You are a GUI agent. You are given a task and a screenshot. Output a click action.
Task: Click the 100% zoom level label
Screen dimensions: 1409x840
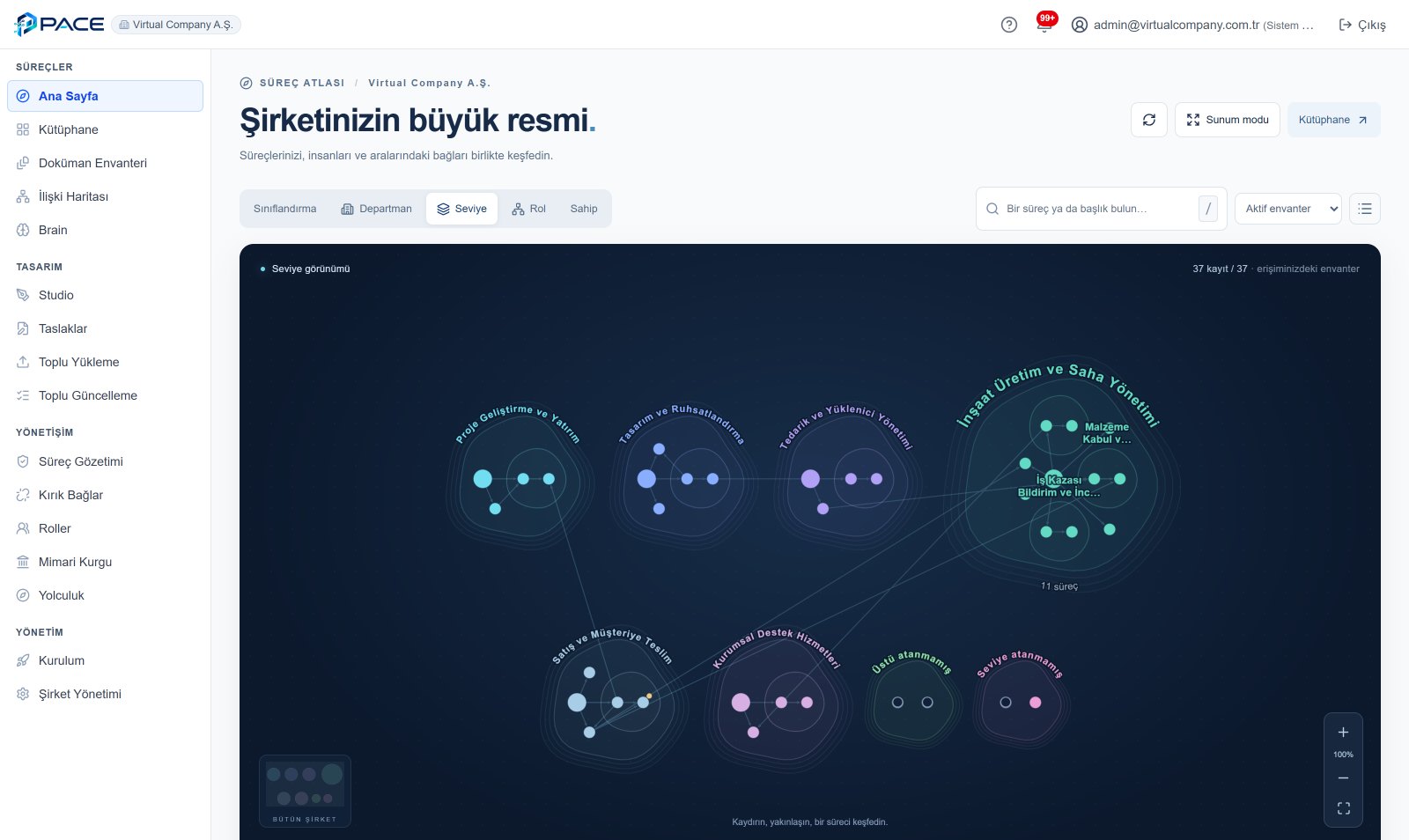tap(1343, 755)
